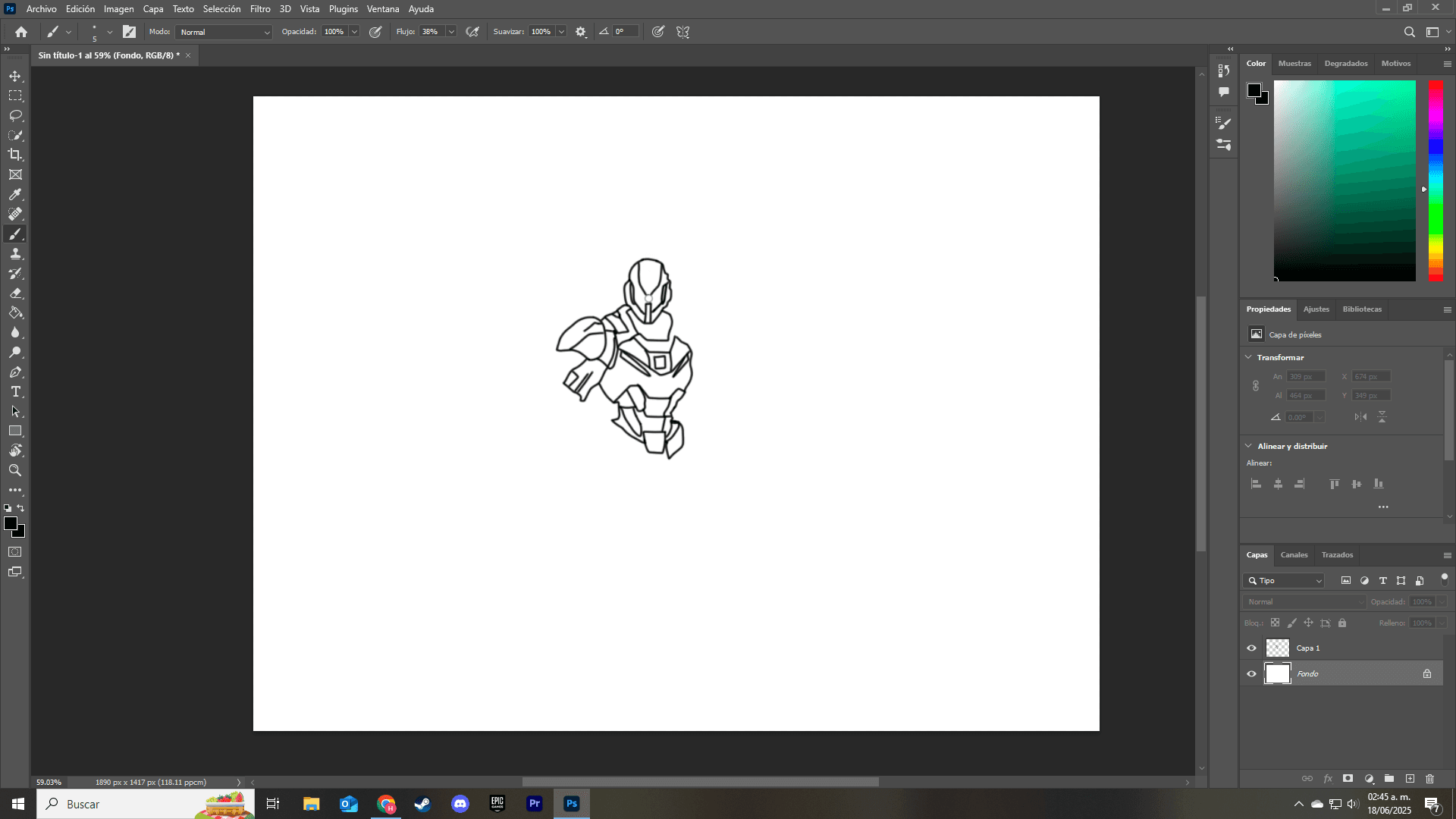The height and width of the screenshot is (819, 1456).
Task: Select the Zoom tool in the toolbar
Action: click(x=15, y=470)
